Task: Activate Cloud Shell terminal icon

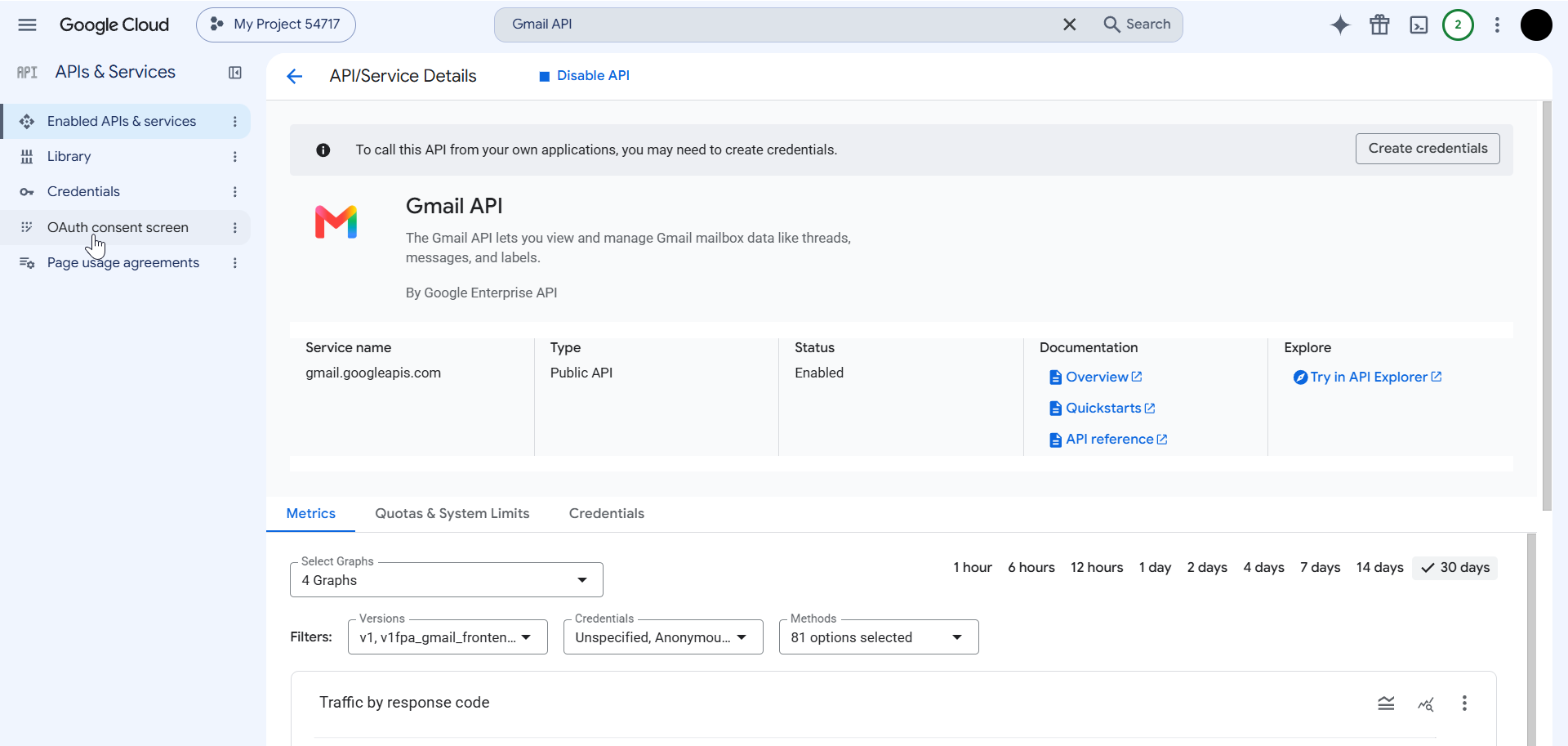Action: click(1419, 25)
